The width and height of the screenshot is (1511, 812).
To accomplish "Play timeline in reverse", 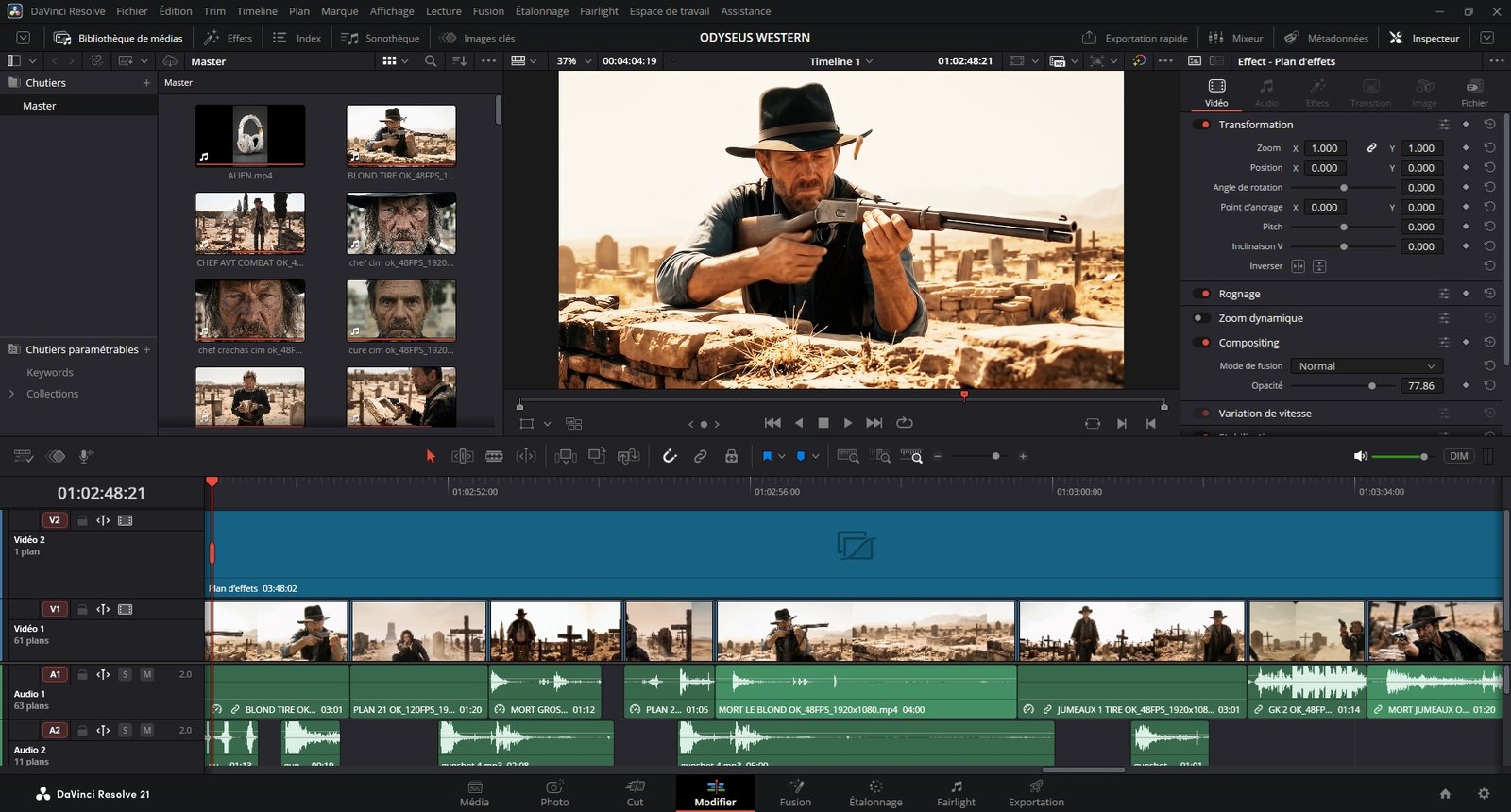I will (799, 423).
